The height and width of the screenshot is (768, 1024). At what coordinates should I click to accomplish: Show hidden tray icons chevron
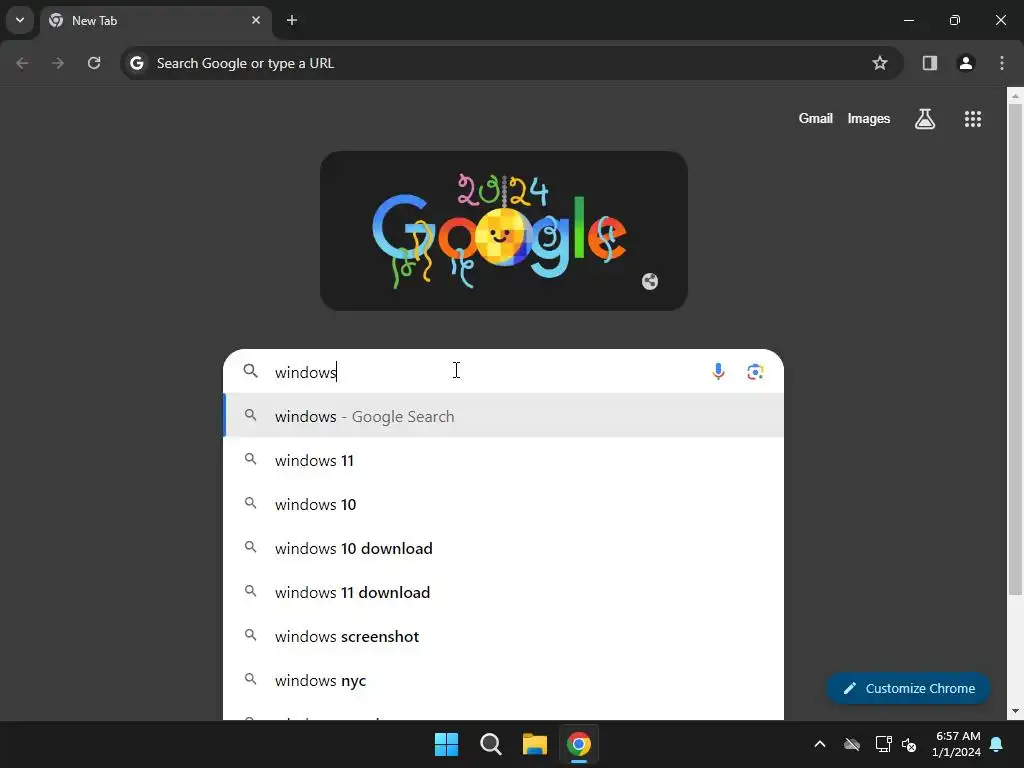point(820,744)
